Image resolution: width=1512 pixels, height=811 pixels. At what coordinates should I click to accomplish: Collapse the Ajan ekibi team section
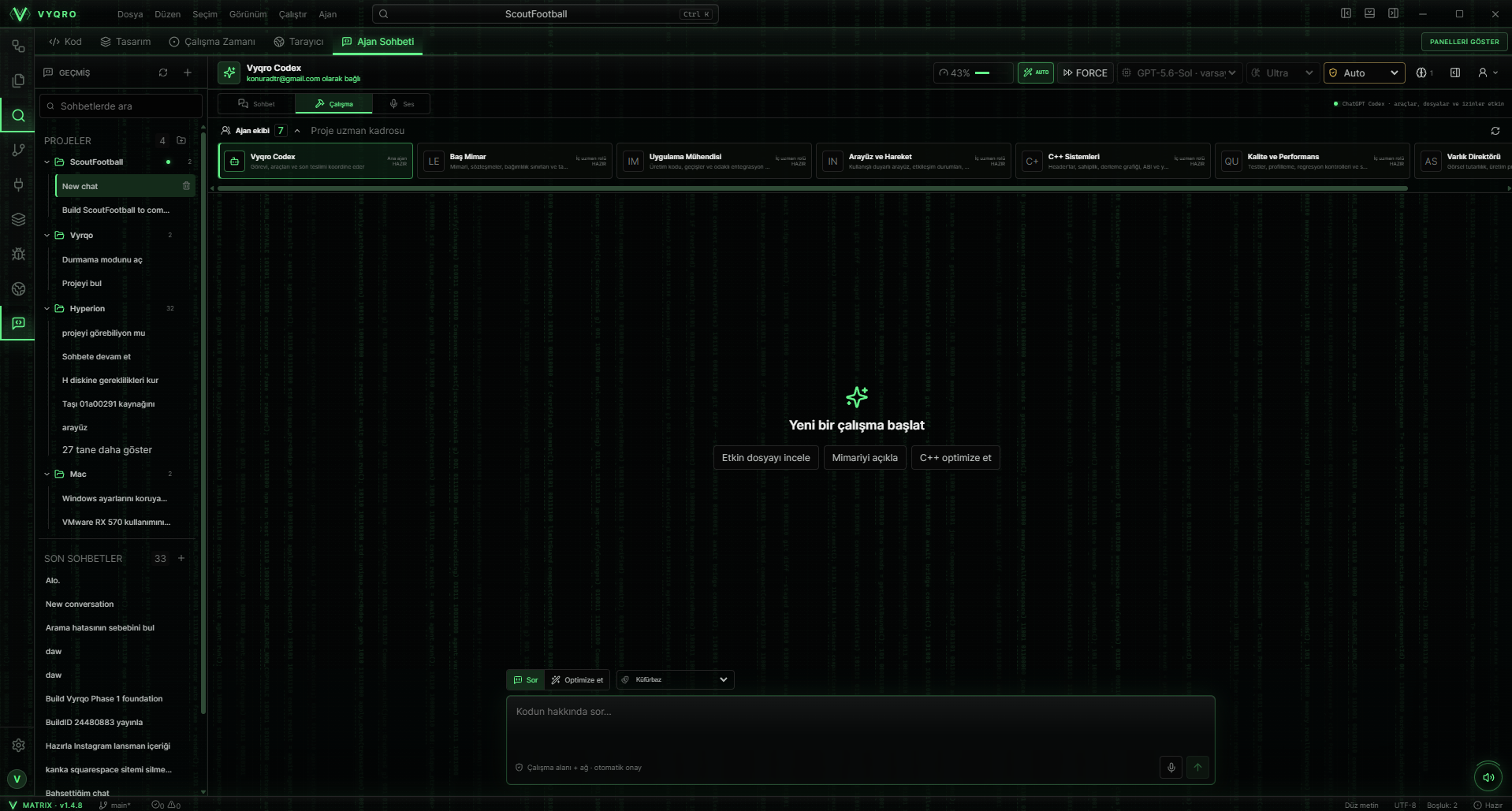[x=297, y=131]
